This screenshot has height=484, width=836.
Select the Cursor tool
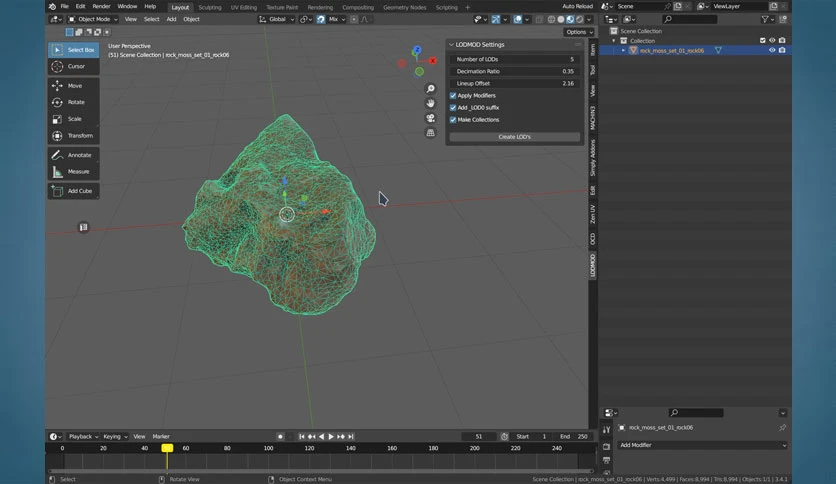click(74, 67)
